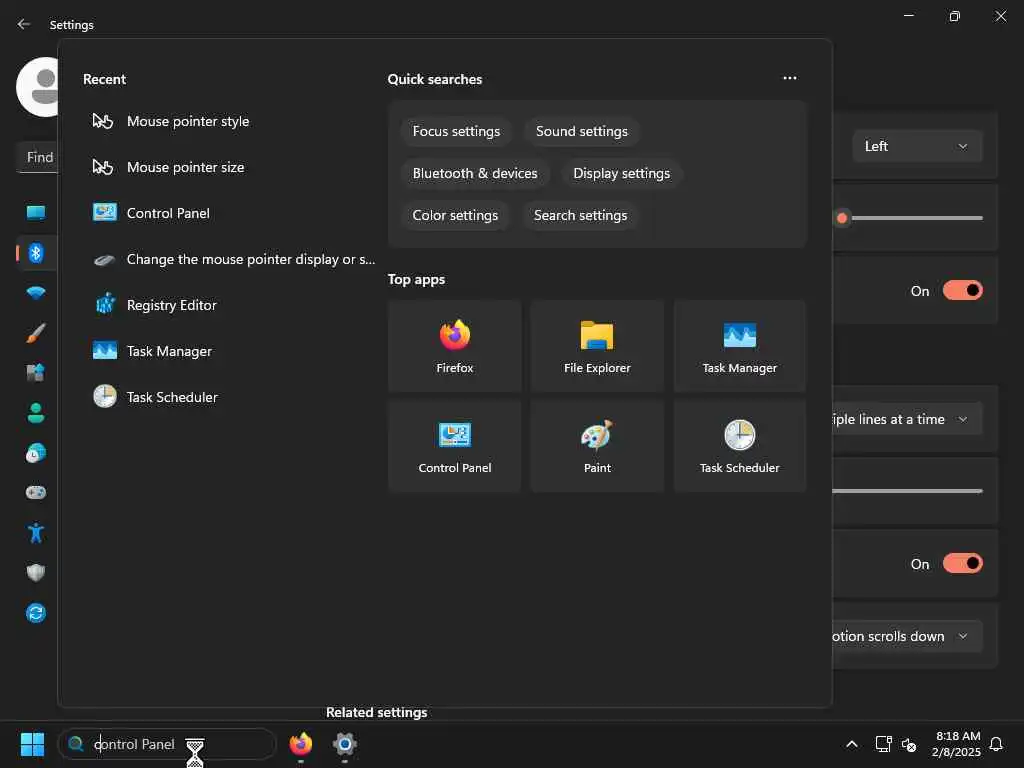Open Task Scheduler tile in Top apps

click(x=739, y=445)
